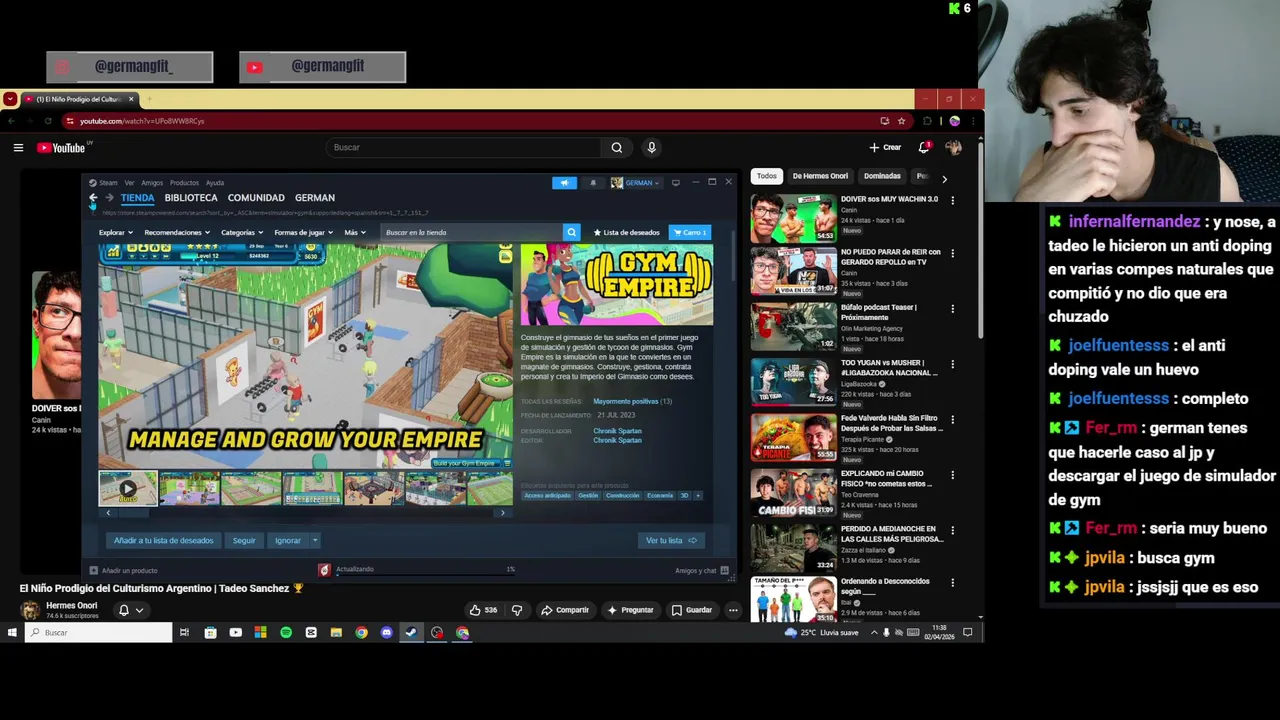Switch to the TIENDA tab
The image size is (1280, 720).
pos(137,198)
